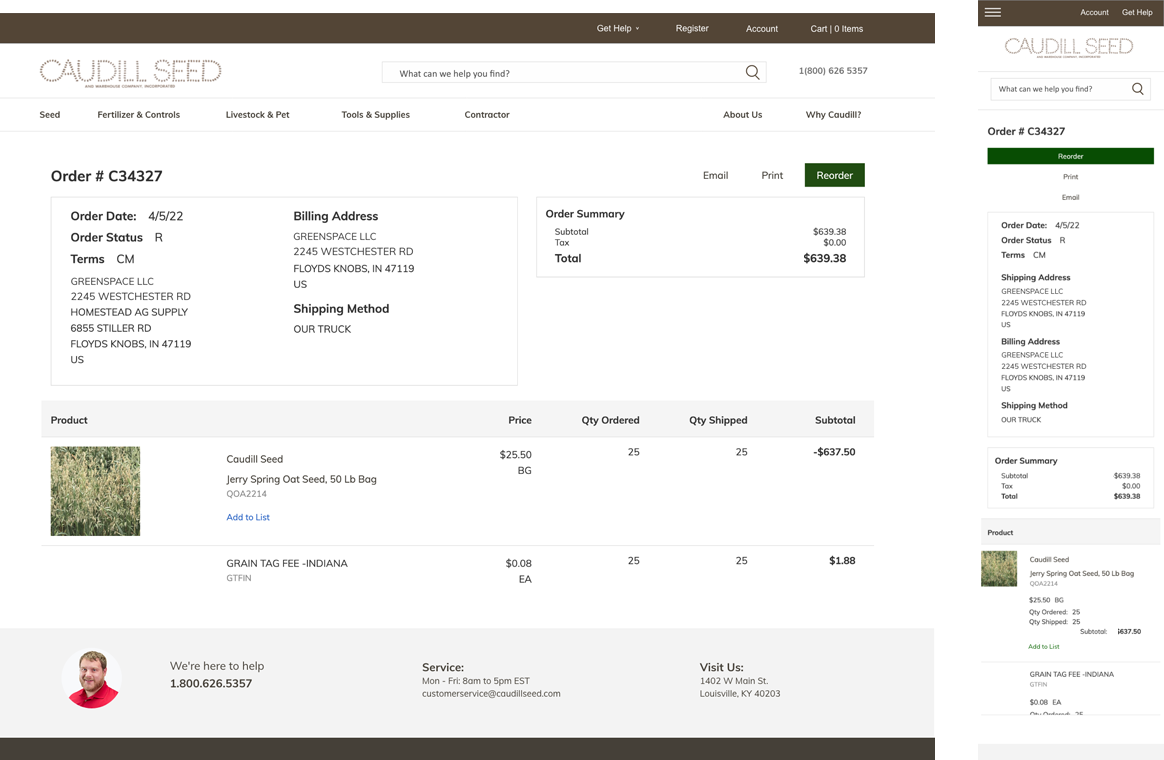Open the Livestock & Pet menu
The image size is (1164, 760).
coord(258,114)
